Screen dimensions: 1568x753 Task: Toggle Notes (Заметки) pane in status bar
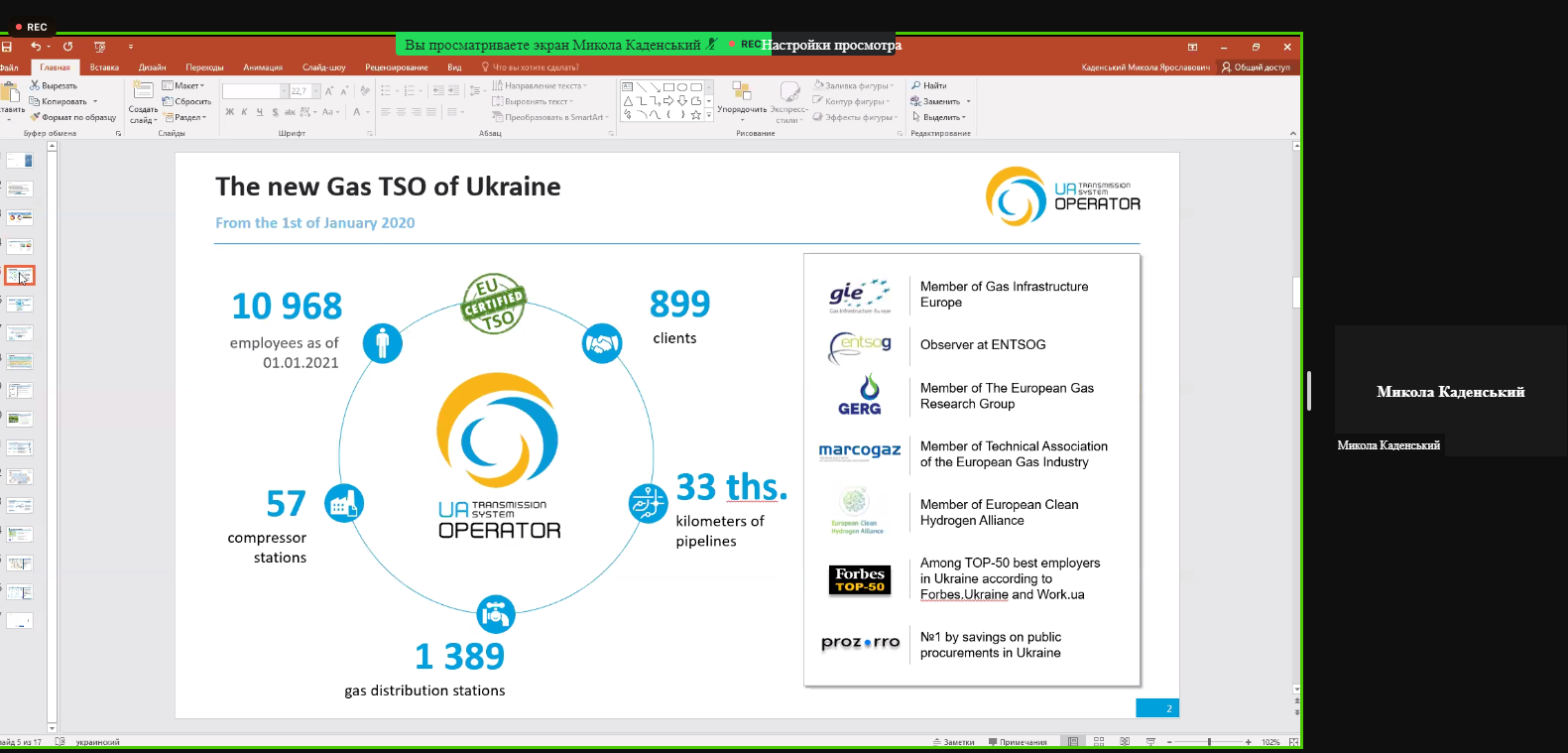953,742
